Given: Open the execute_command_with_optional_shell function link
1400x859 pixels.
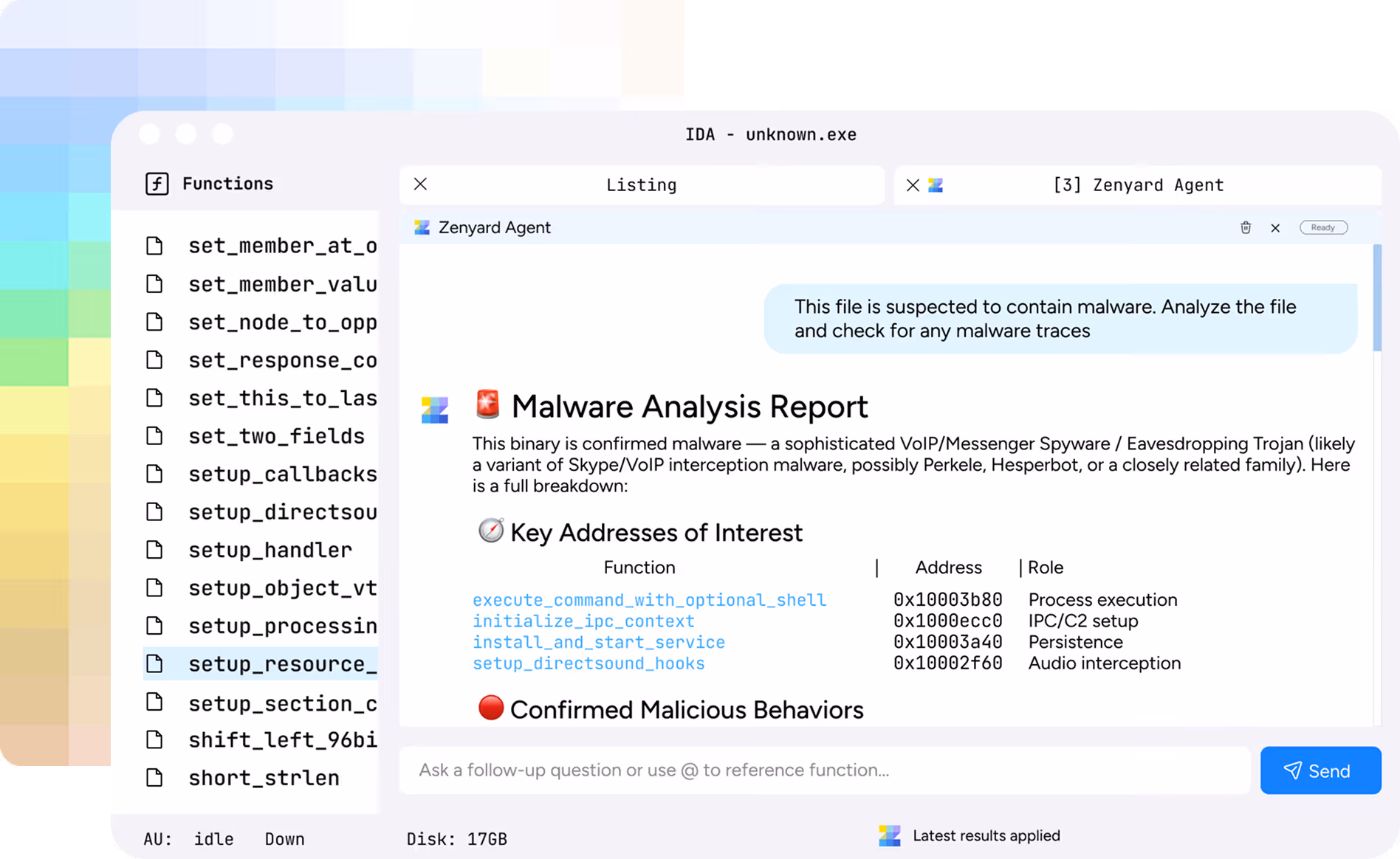Looking at the screenshot, I should (x=649, y=600).
